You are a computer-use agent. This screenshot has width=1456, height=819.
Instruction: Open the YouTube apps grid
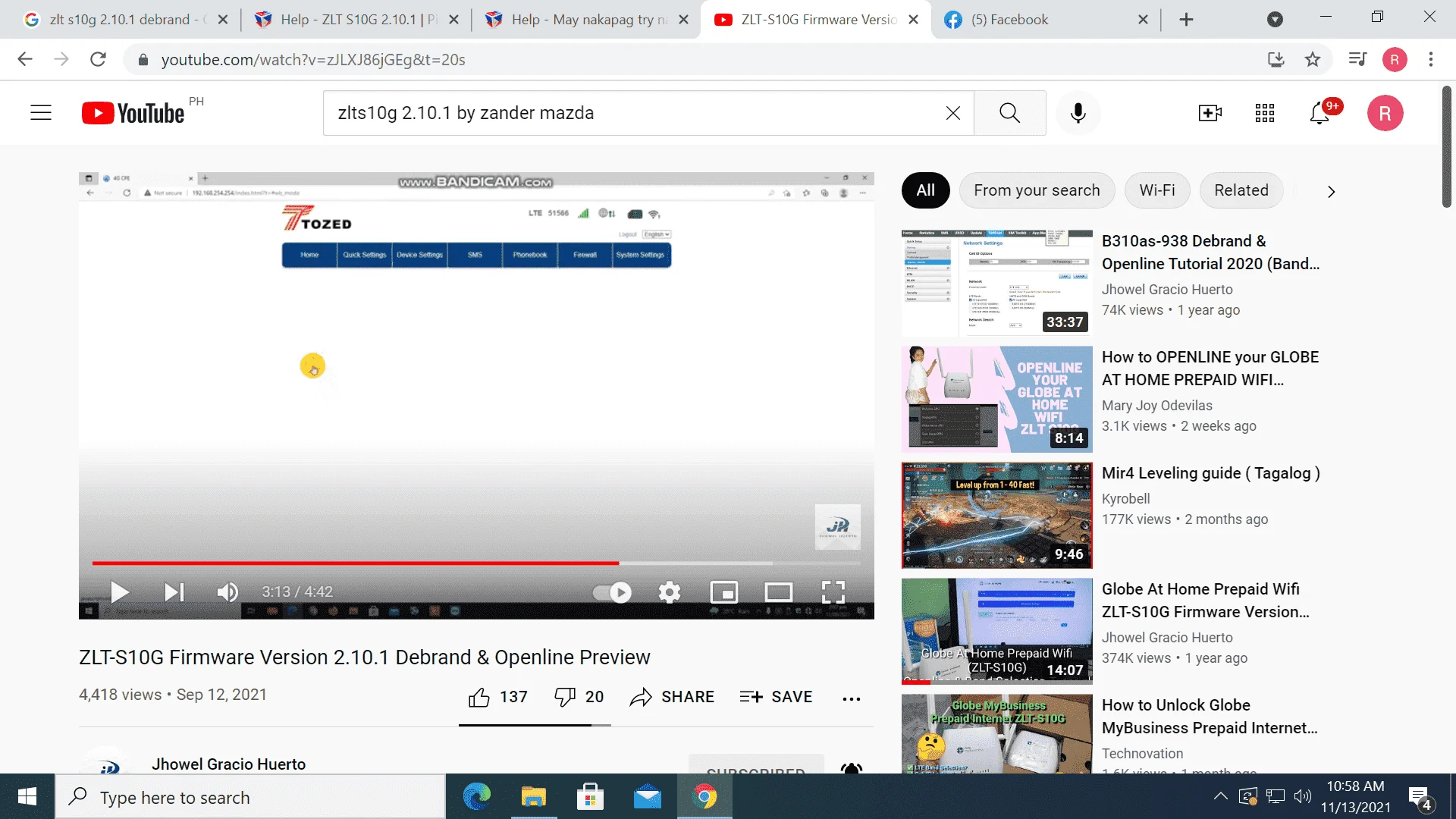pyautogui.click(x=1265, y=113)
